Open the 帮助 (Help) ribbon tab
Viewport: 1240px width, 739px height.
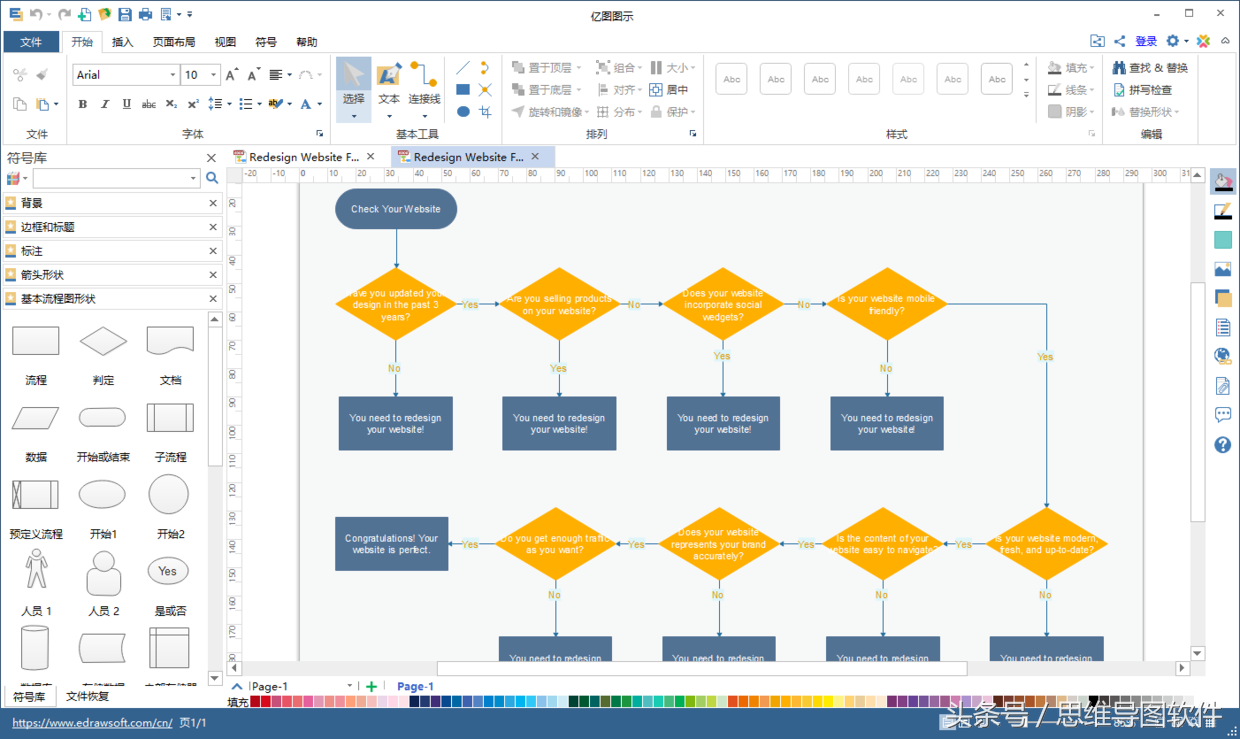[306, 42]
